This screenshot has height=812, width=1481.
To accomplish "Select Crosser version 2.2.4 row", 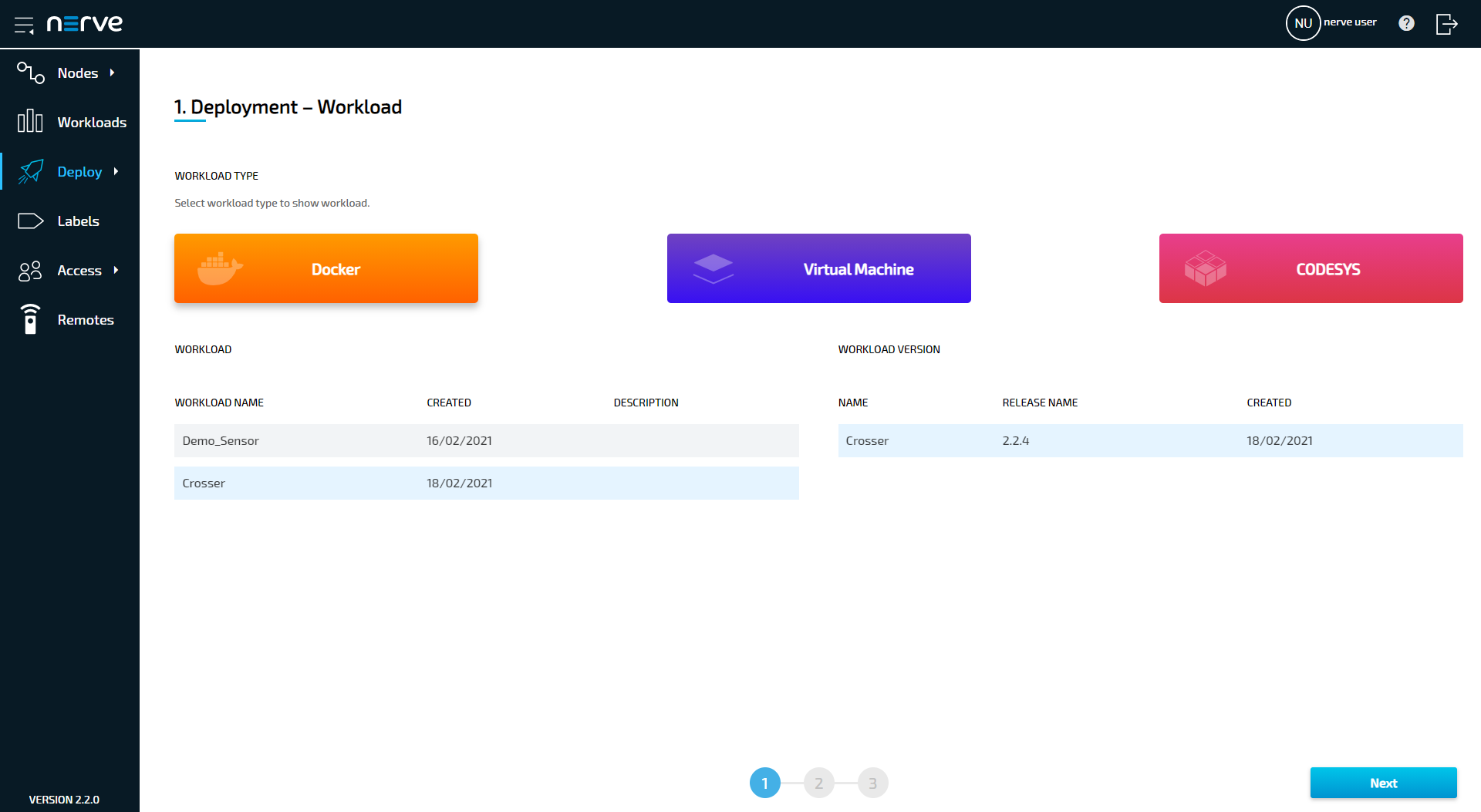I will [x=1150, y=441].
